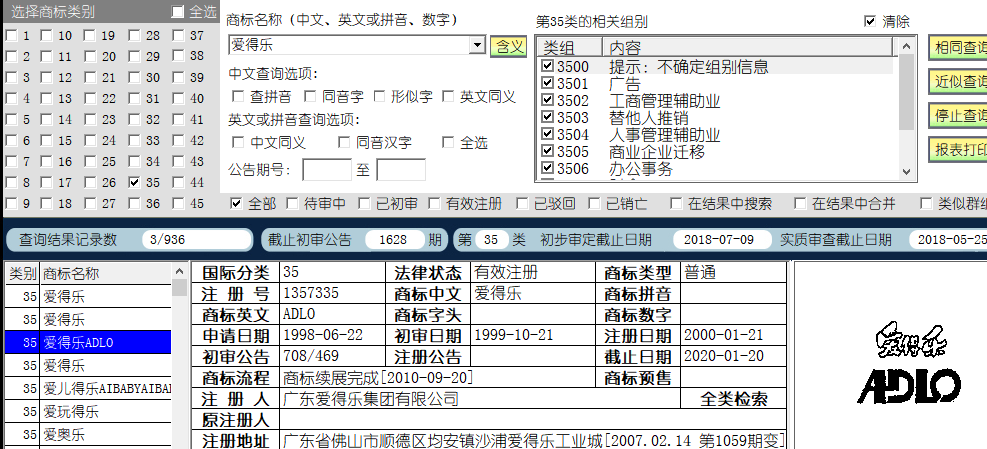
Task: Tick the class 37 checkbox
Action: coord(178,36)
